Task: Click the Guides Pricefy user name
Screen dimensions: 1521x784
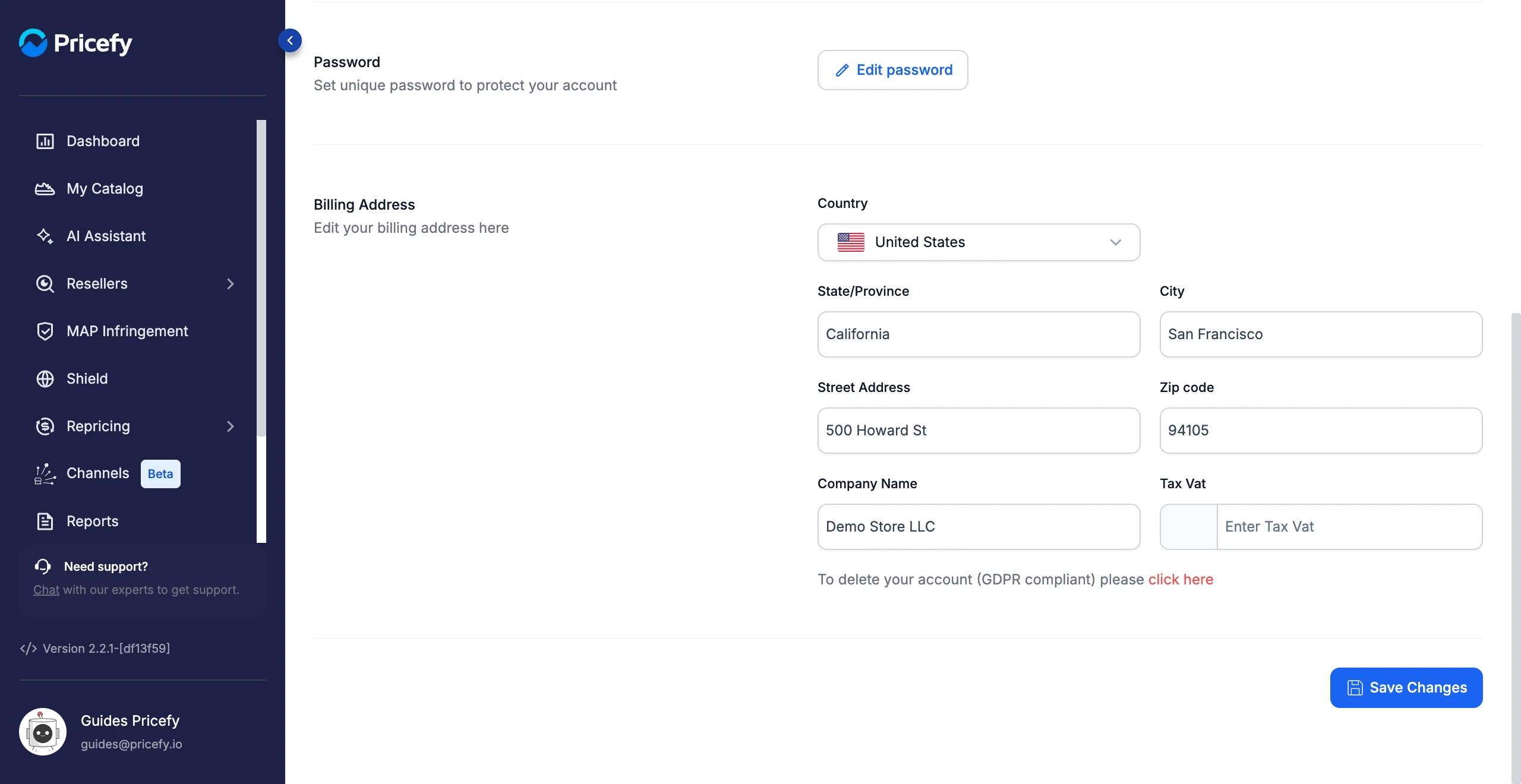Action: (130, 721)
